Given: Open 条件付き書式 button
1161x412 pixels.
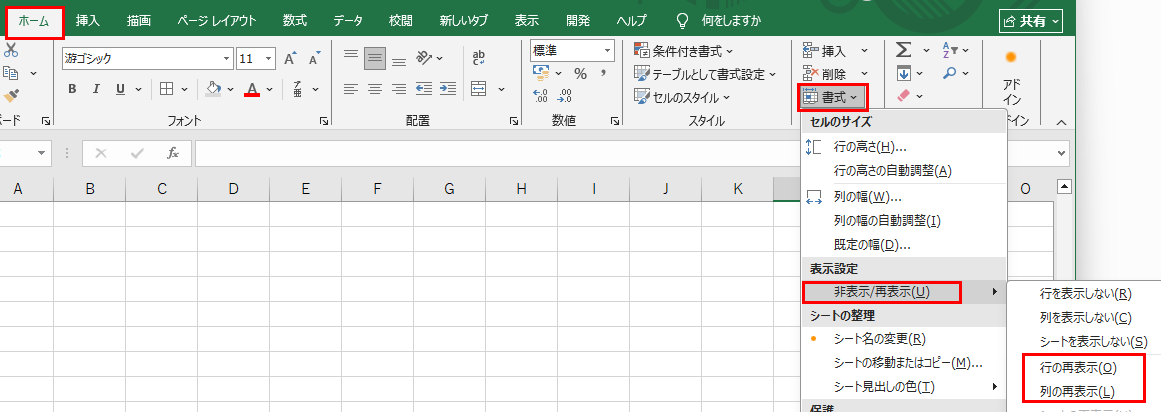Looking at the screenshot, I should point(686,50).
